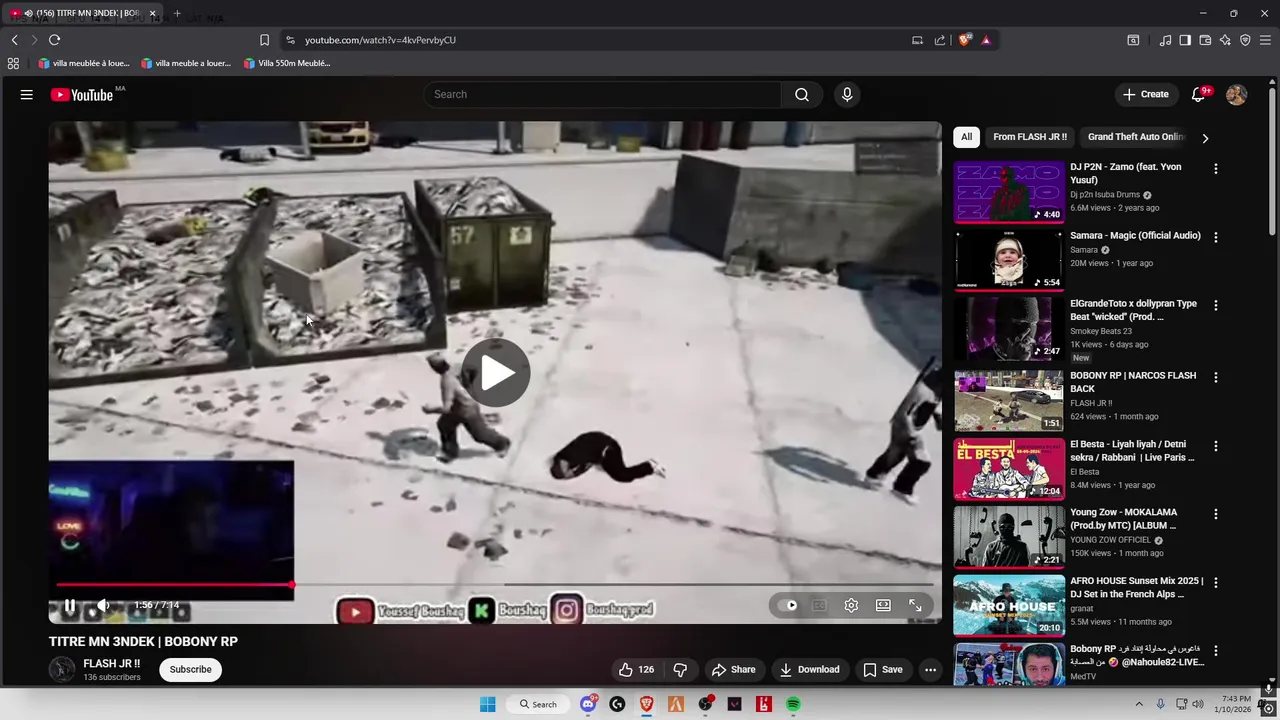1280x720 pixels.
Task: Open options for ElGrandeToto type beat video
Action: 1216,306
